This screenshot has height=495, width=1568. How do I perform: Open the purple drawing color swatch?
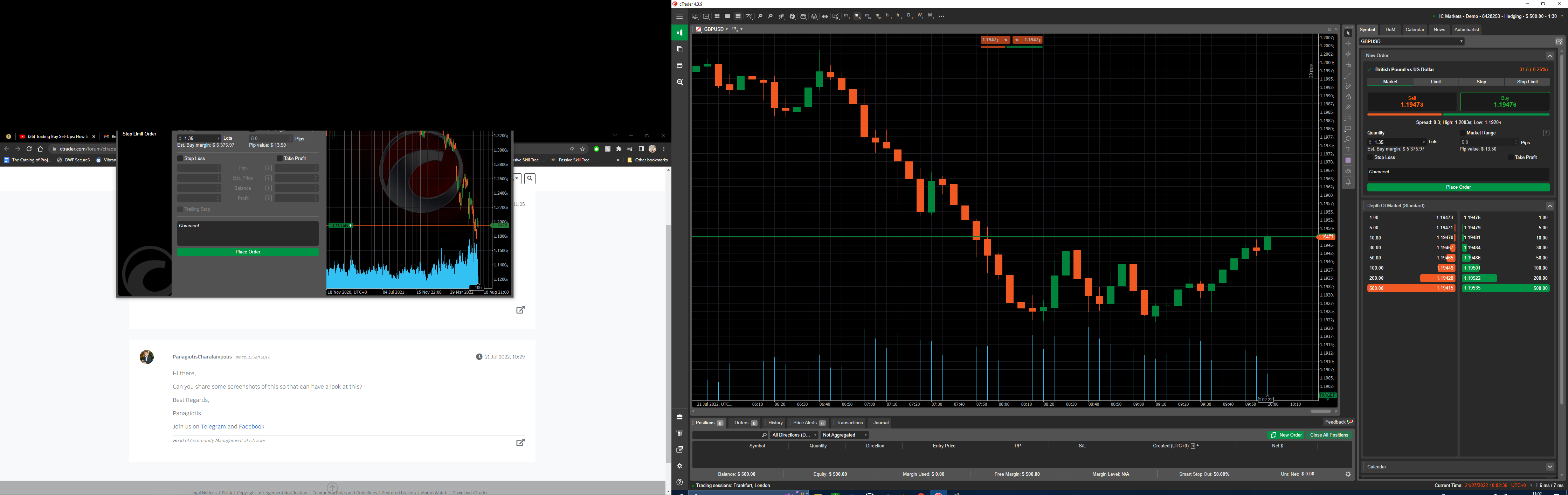tap(1348, 160)
